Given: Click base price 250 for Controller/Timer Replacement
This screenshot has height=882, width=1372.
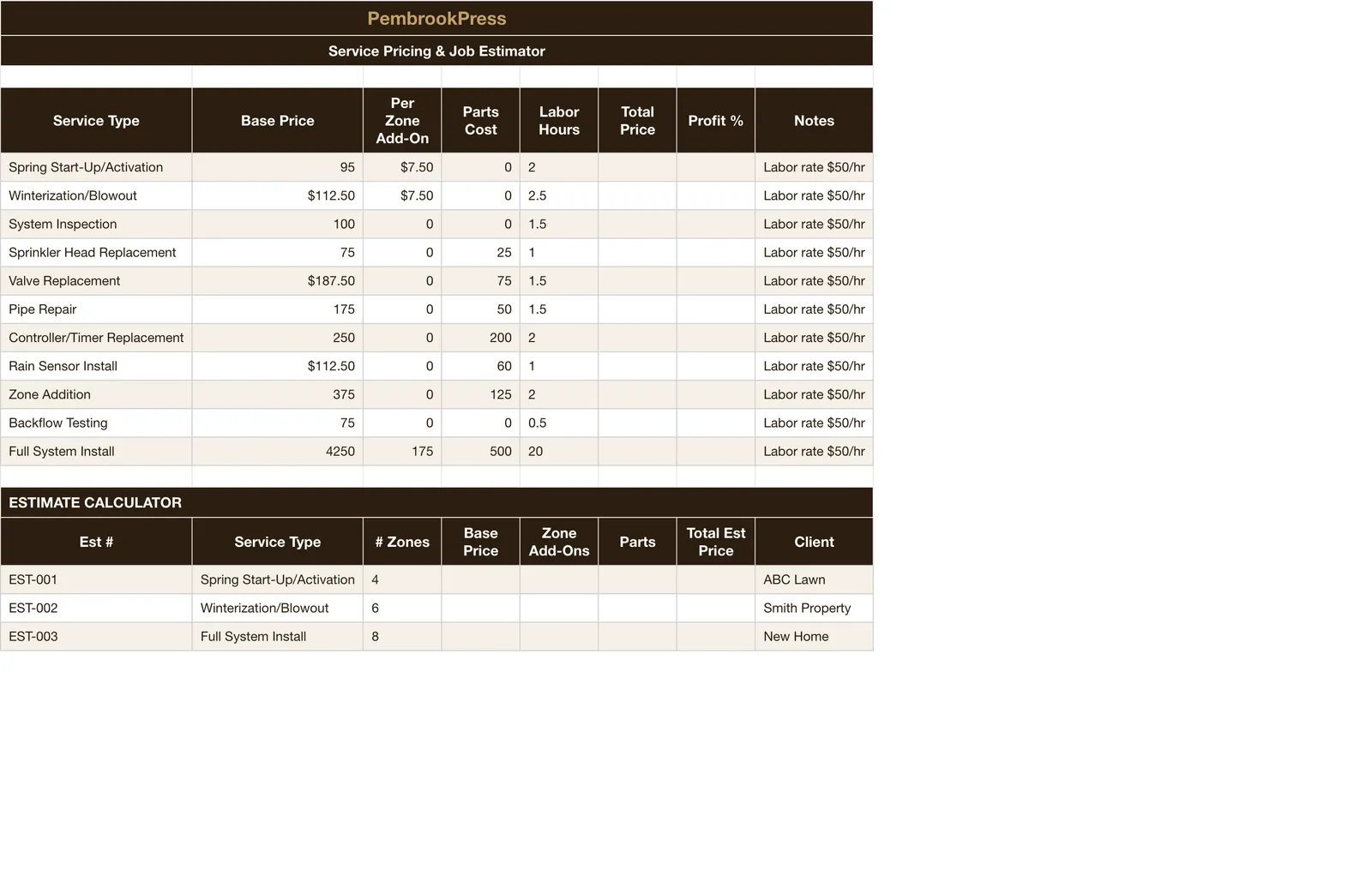Looking at the screenshot, I should coord(278,338).
